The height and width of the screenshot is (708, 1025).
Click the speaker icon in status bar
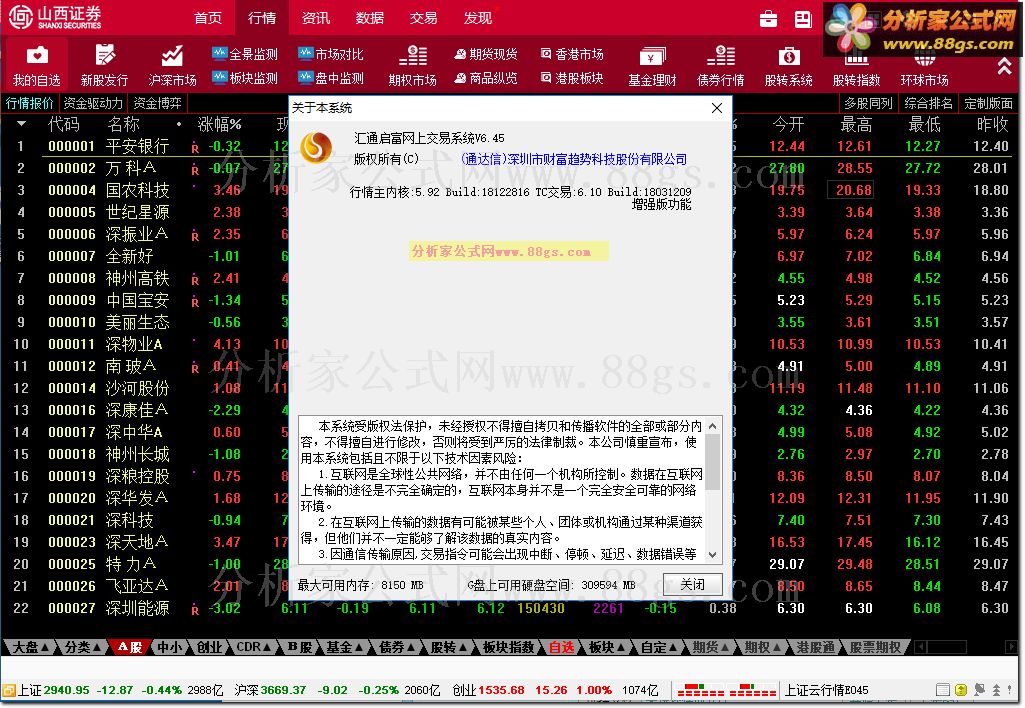point(979,690)
